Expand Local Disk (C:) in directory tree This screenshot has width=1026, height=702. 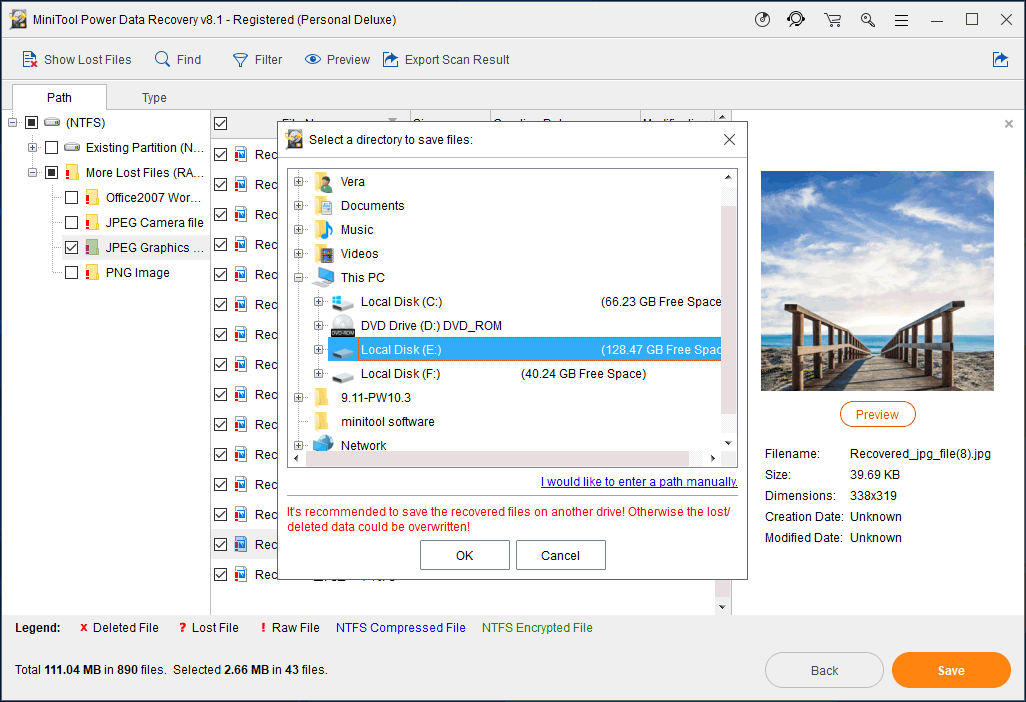point(318,302)
